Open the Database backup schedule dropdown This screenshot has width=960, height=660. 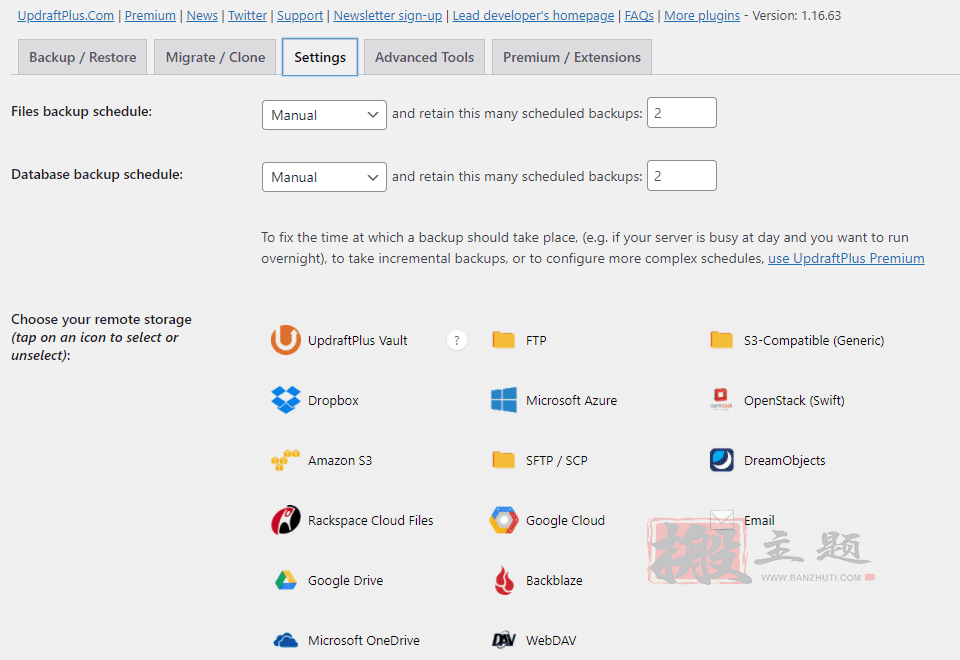point(324,177)
